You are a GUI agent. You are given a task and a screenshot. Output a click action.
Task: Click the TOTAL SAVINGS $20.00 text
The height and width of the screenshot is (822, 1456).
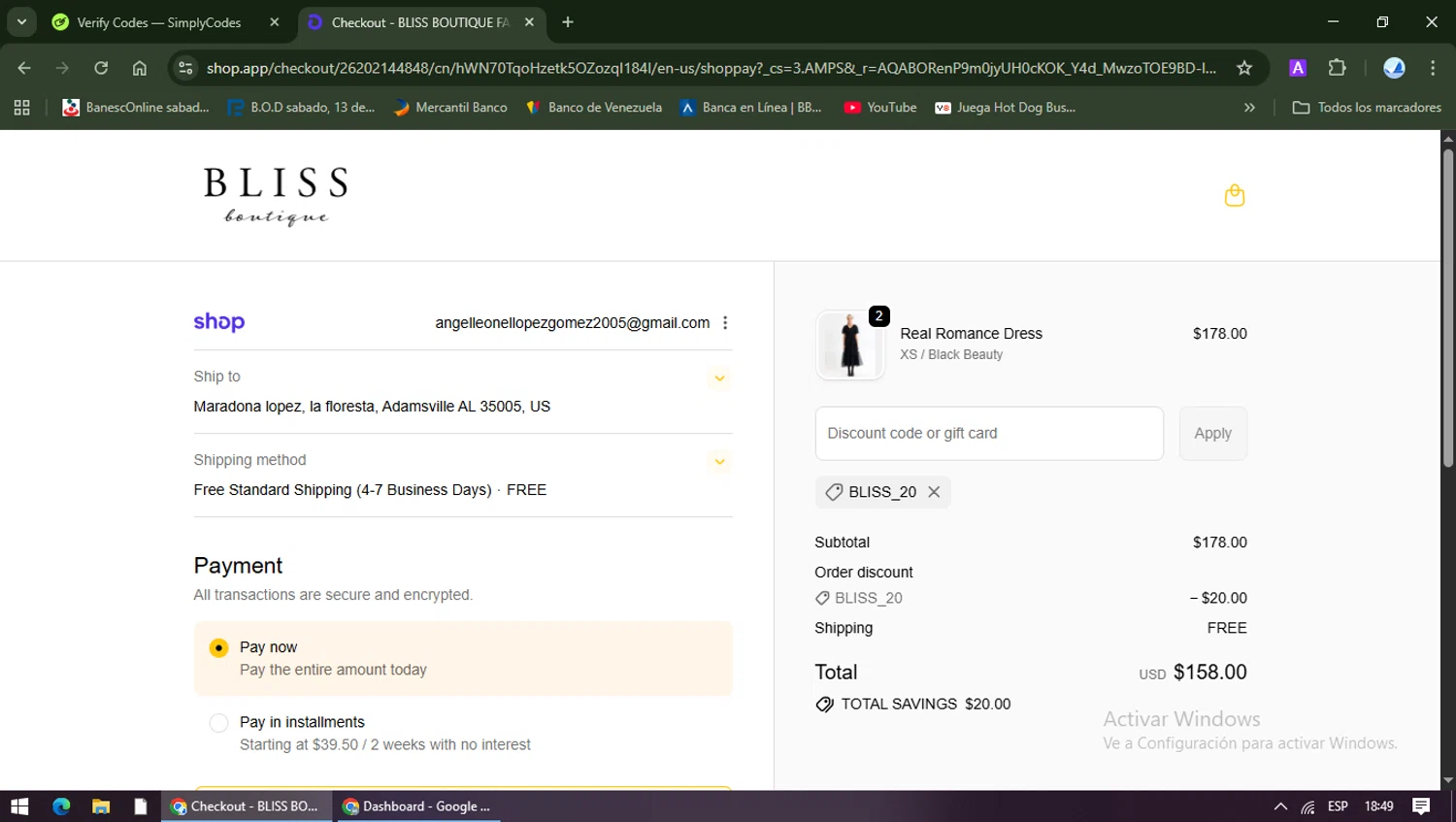pyautogui.click(x=925, y=705)
